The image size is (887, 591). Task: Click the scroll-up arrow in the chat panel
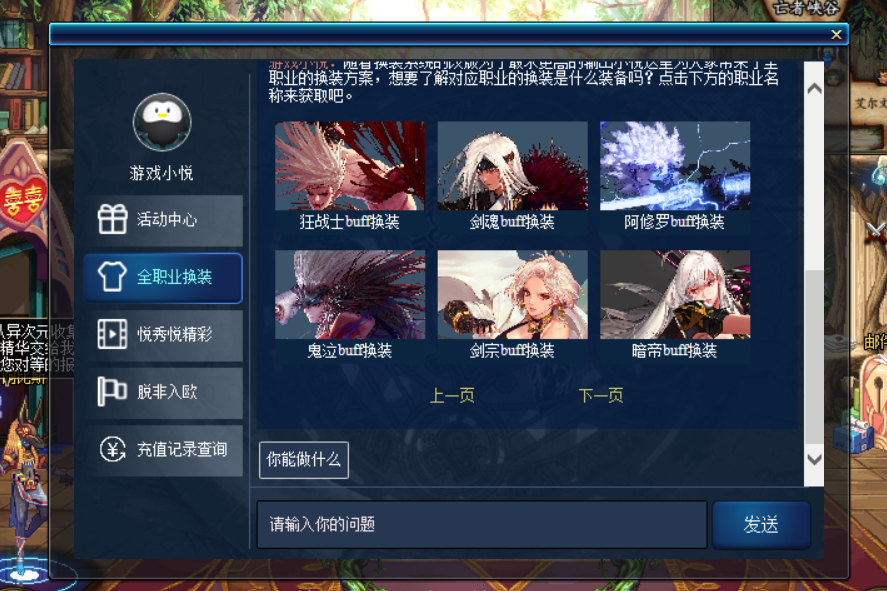click(814, 88)
